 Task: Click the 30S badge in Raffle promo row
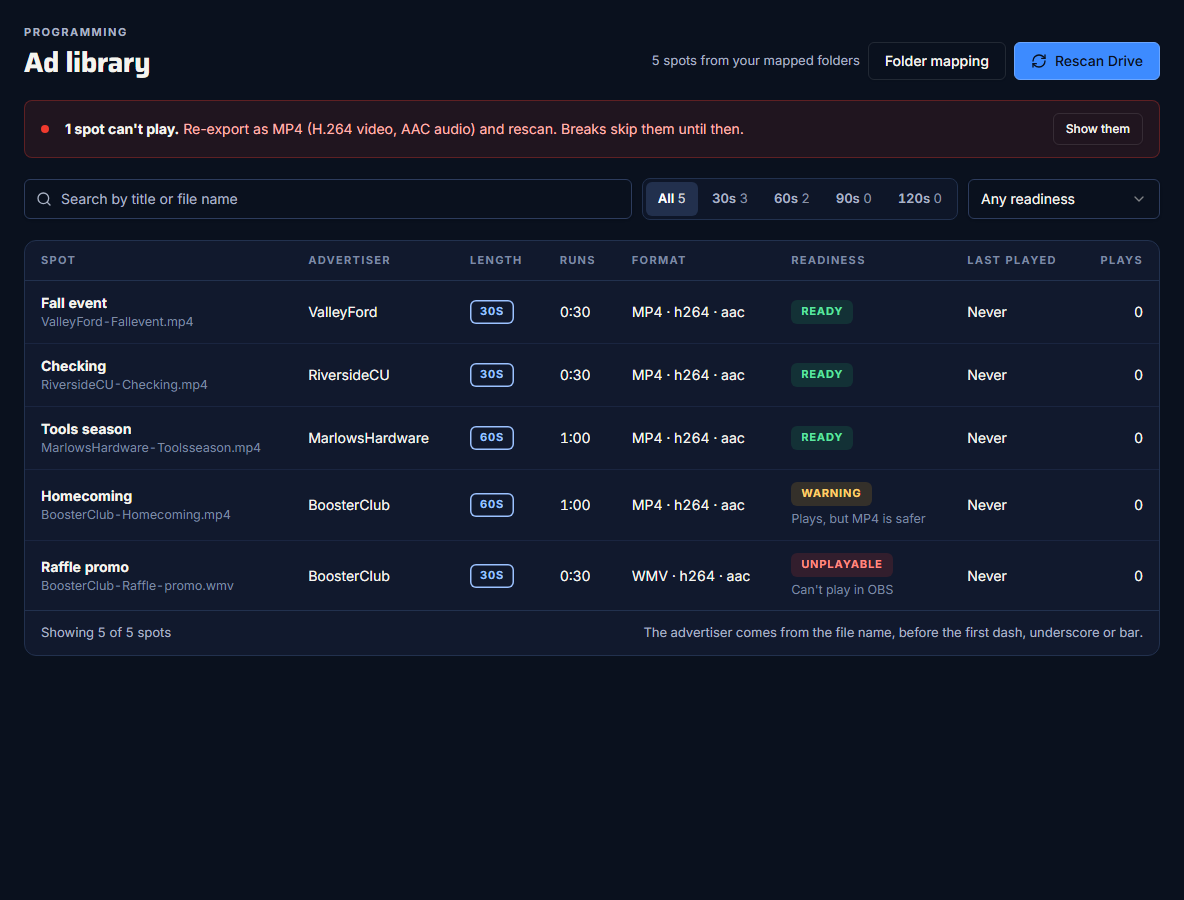[492, 575]
